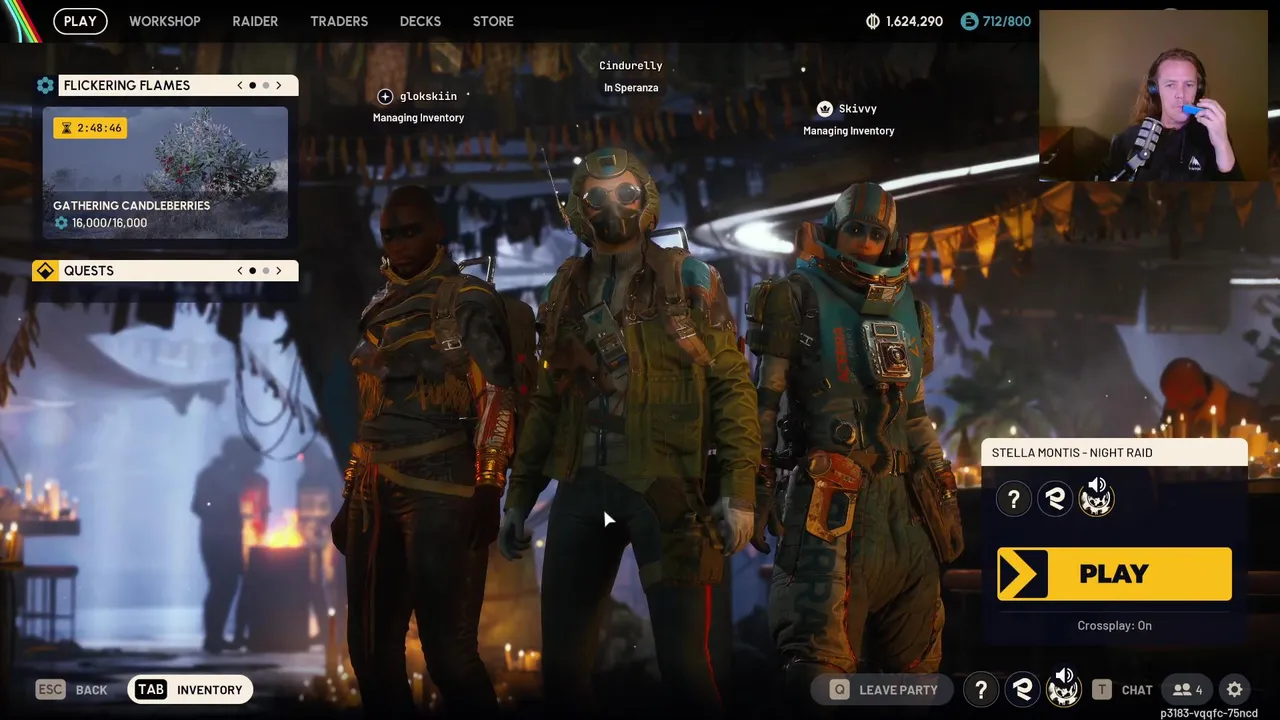Select party member Skivvy name
Screen dimensions: 1280x720
[x=858, y=109]
